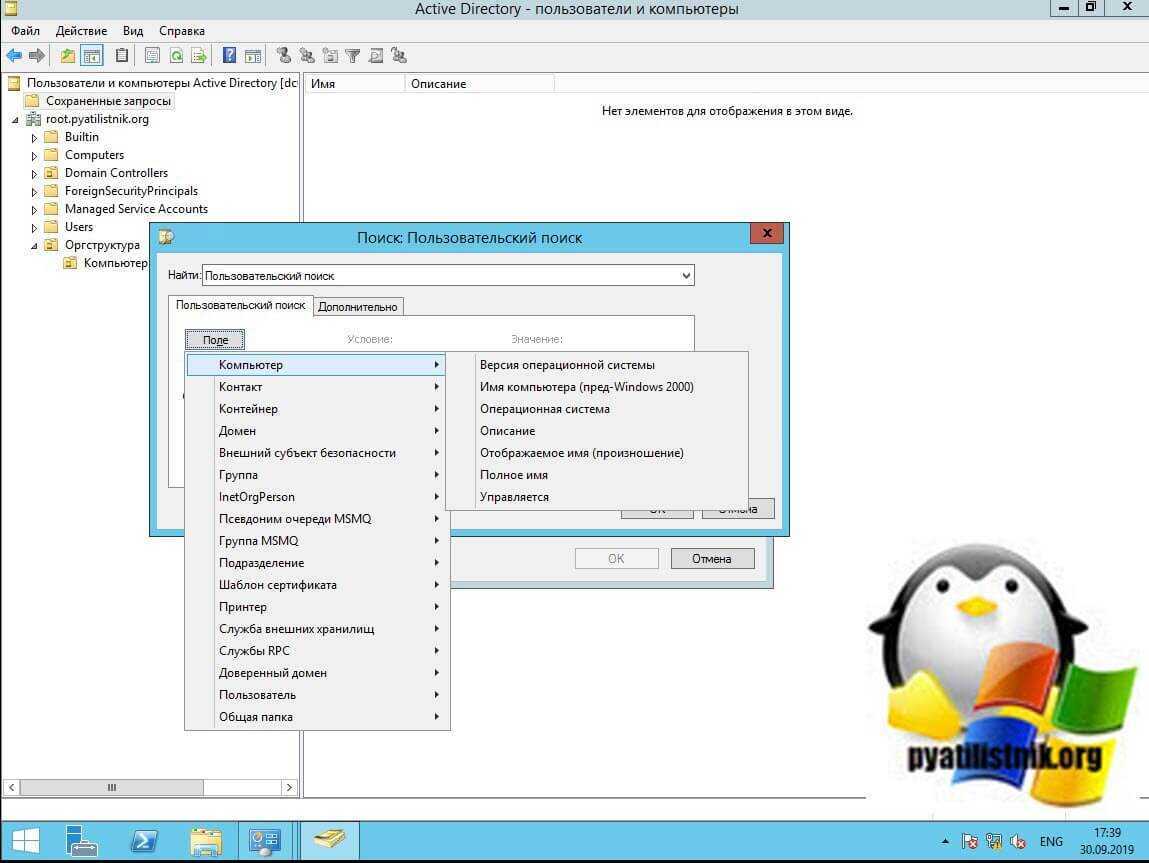Open Server Manager from the taskbar
Screen dimensions: 1149x863
[x=81, y=840]
